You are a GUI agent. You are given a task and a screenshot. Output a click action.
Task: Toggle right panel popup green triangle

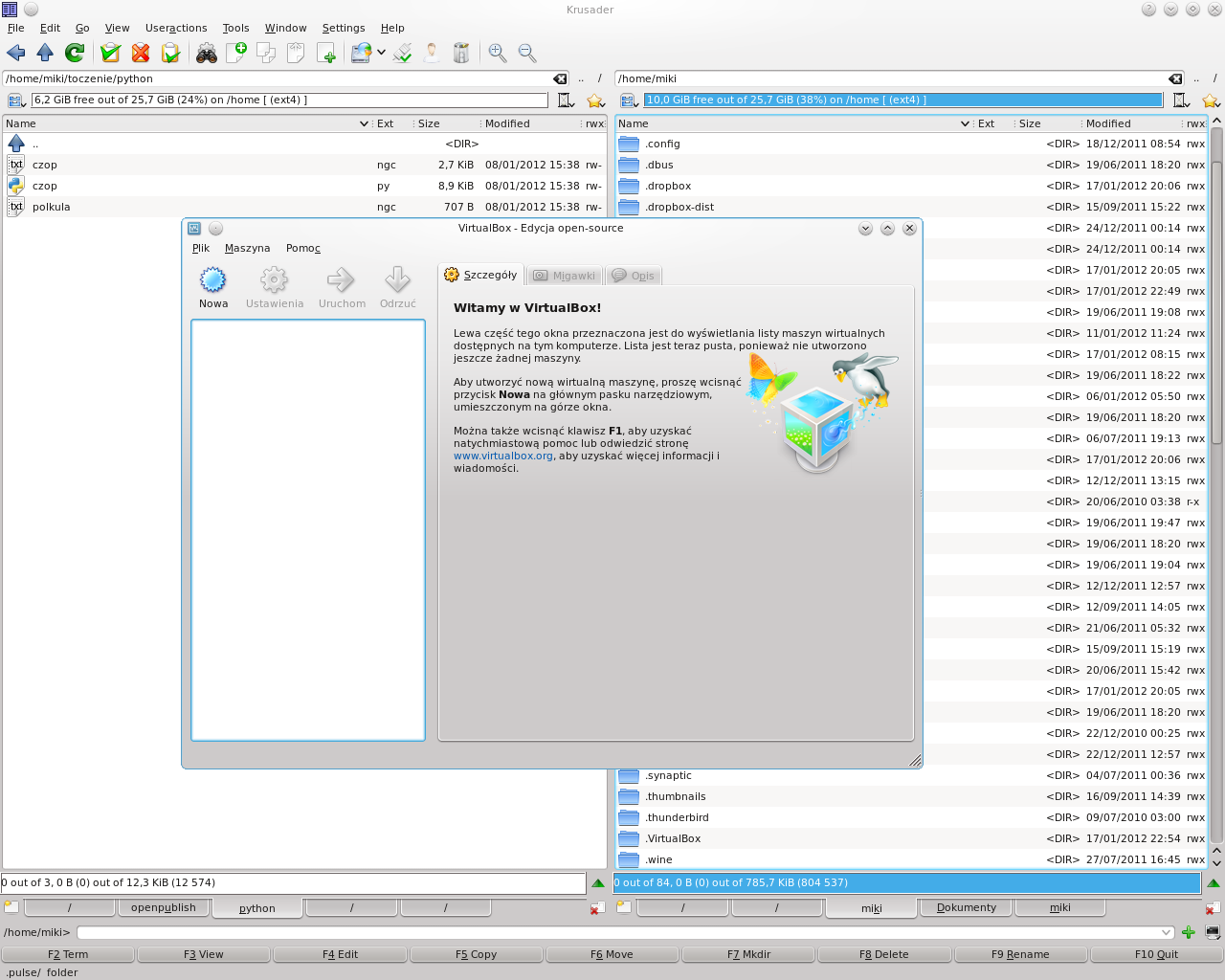[x=1214, y=883]
